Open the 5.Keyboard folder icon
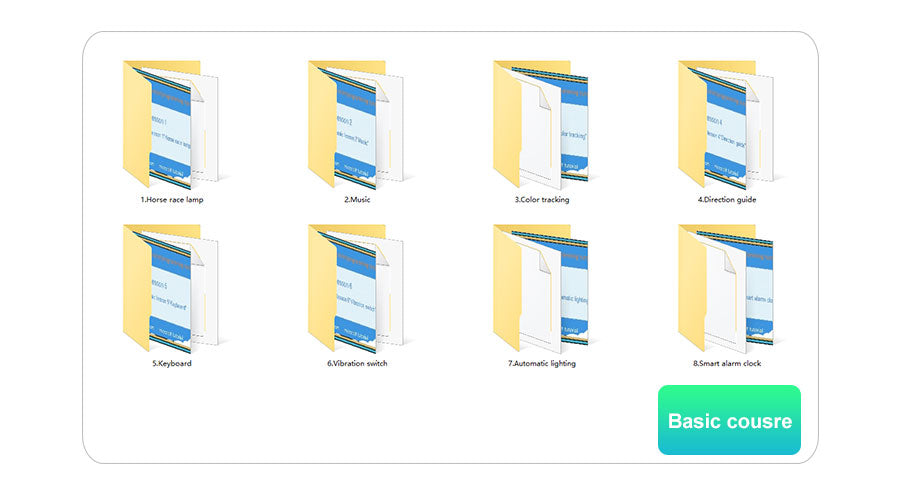Image resolution: width=900 pixels, height=500 pixels. (171, 288)
